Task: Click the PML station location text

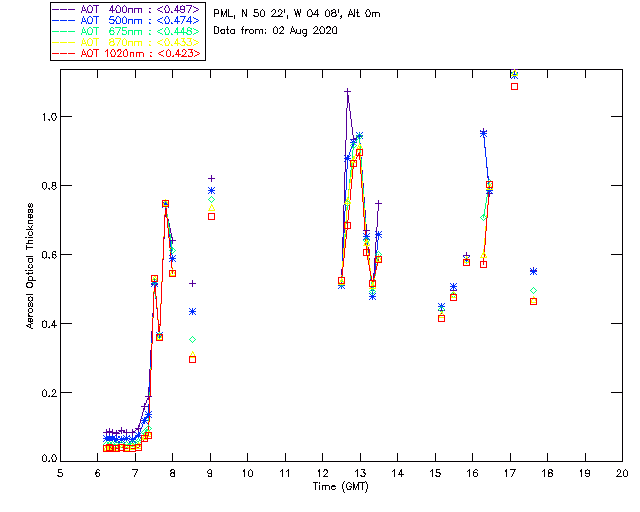Action: pos(297,13)
